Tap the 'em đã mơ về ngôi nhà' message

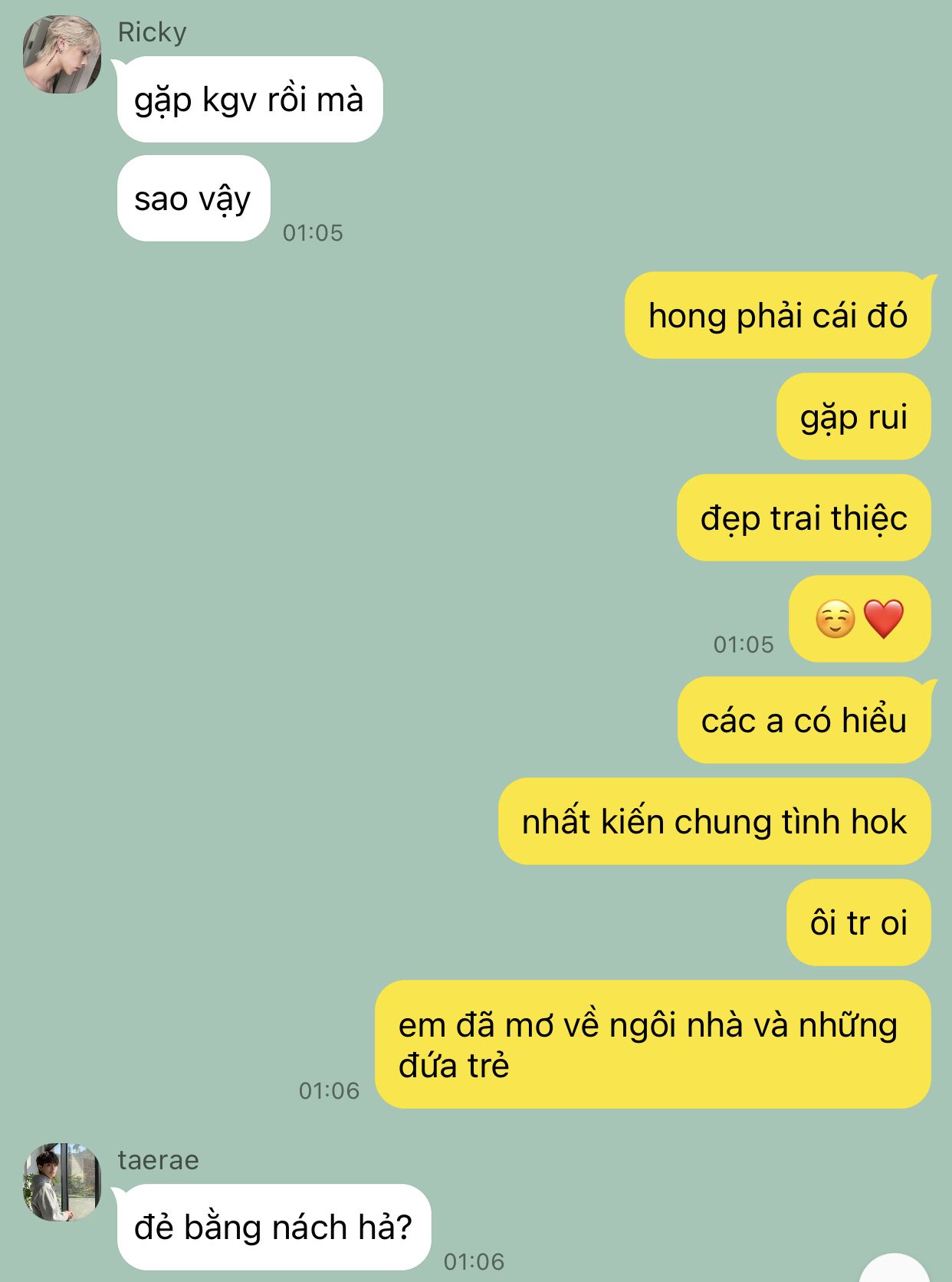[652, 1044]
